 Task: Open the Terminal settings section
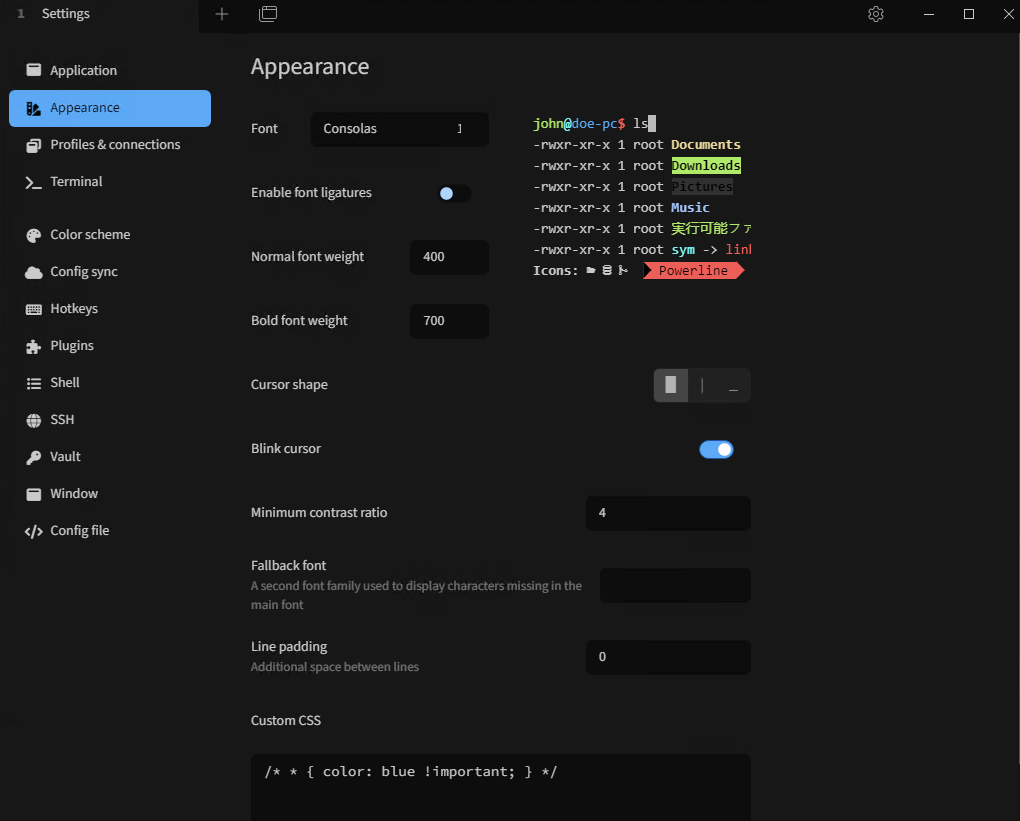(110, 182)
